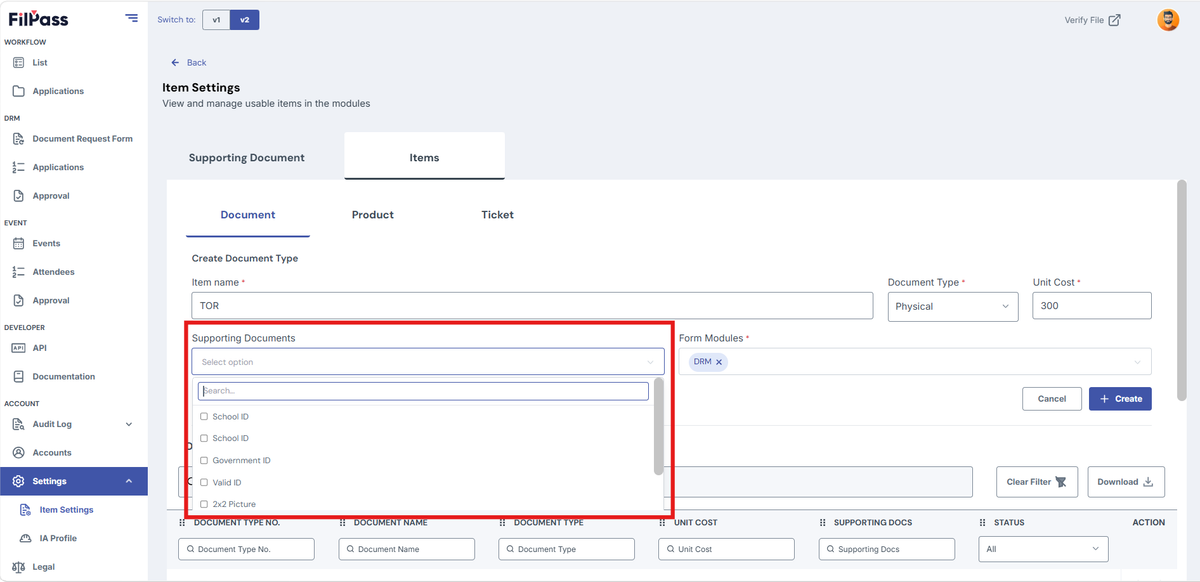Check the 2x2 Picture option
This screenshot has width=1200, height=582.
coord(204,504)
